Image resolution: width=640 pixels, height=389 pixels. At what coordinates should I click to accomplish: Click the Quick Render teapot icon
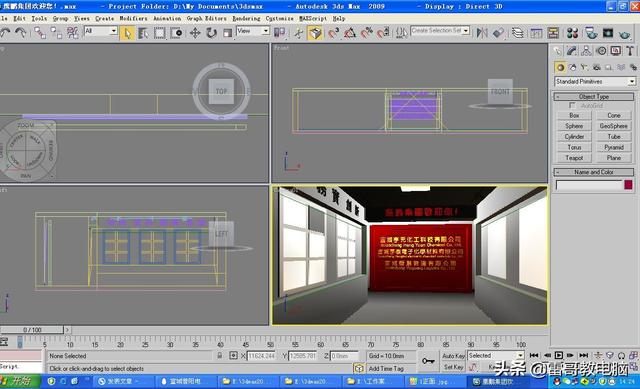click(624, 34)
